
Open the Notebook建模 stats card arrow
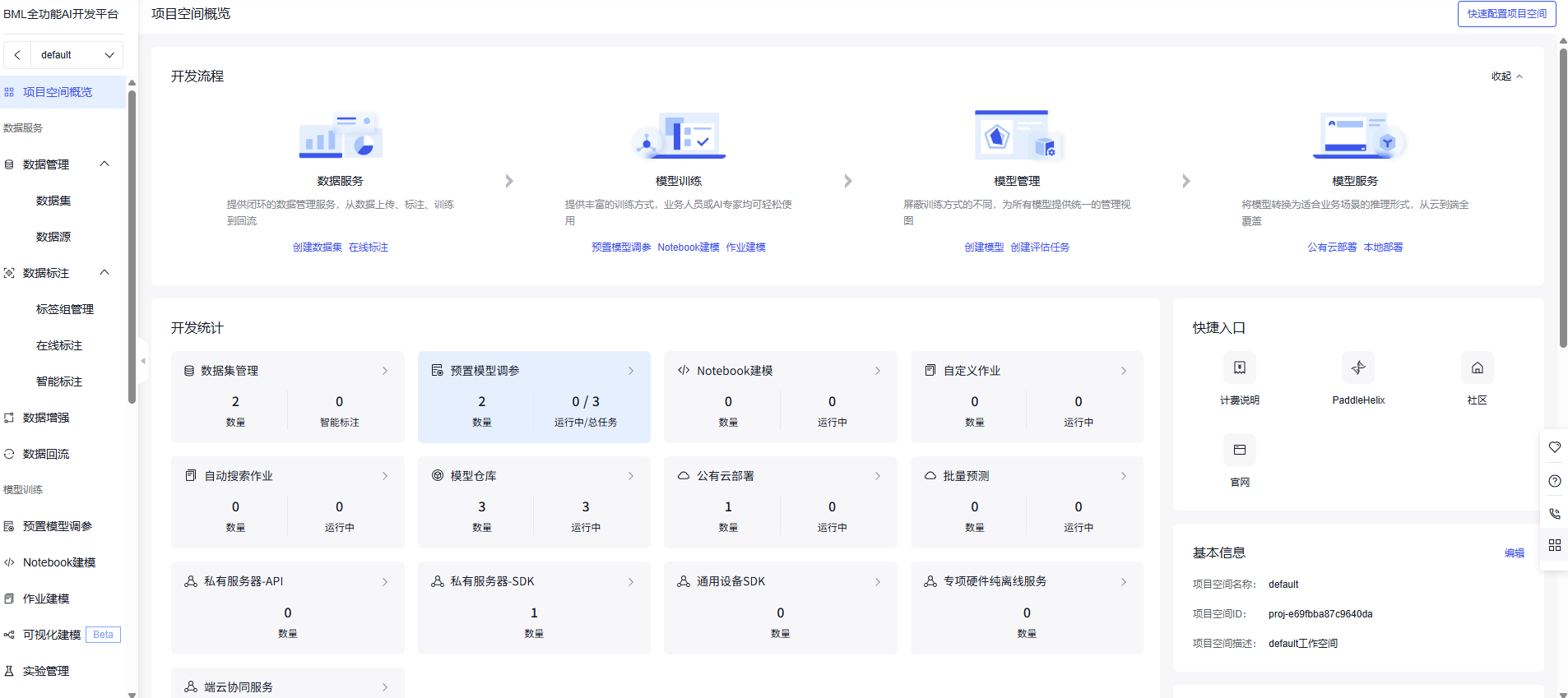click(878, 371)
